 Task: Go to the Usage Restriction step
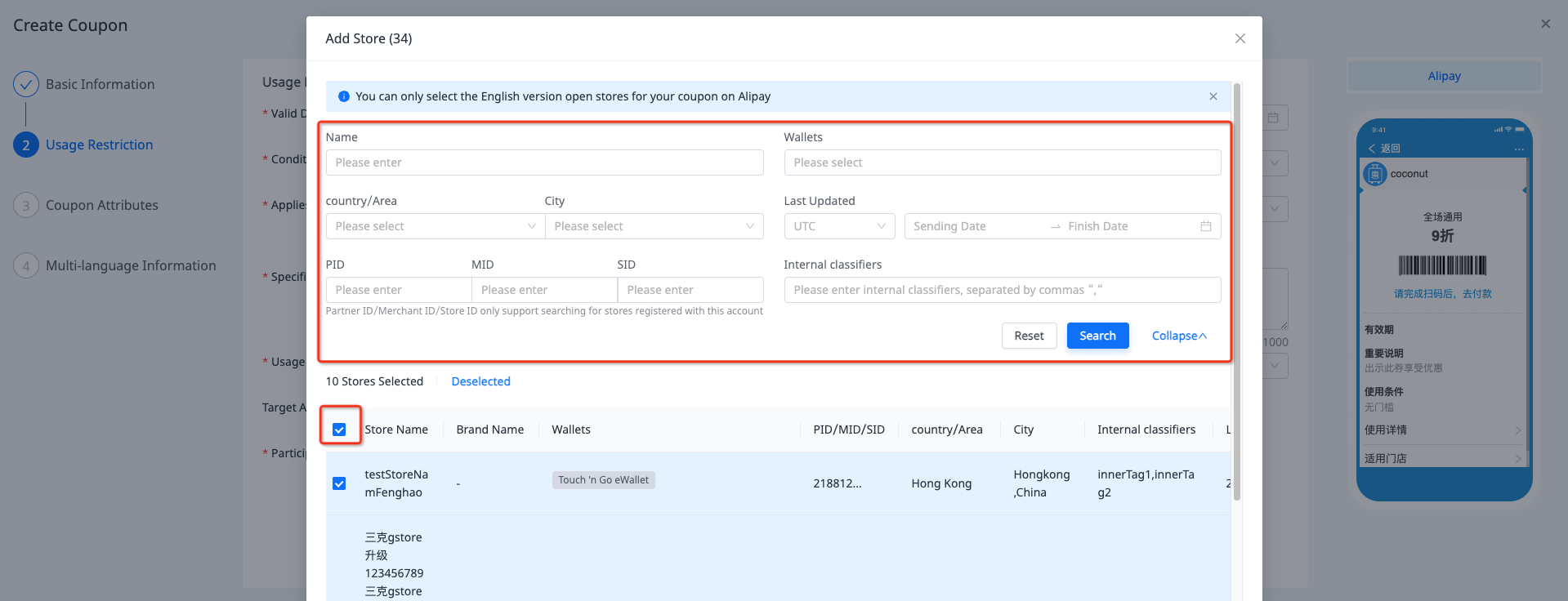click(99, 145)
